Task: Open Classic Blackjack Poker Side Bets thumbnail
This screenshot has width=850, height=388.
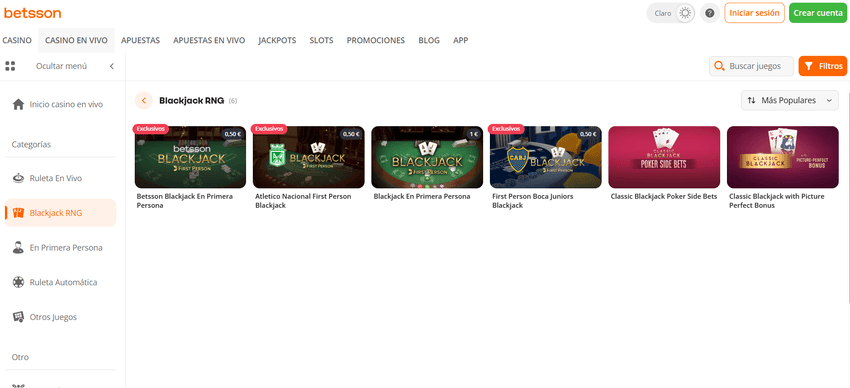Action: 664,157
